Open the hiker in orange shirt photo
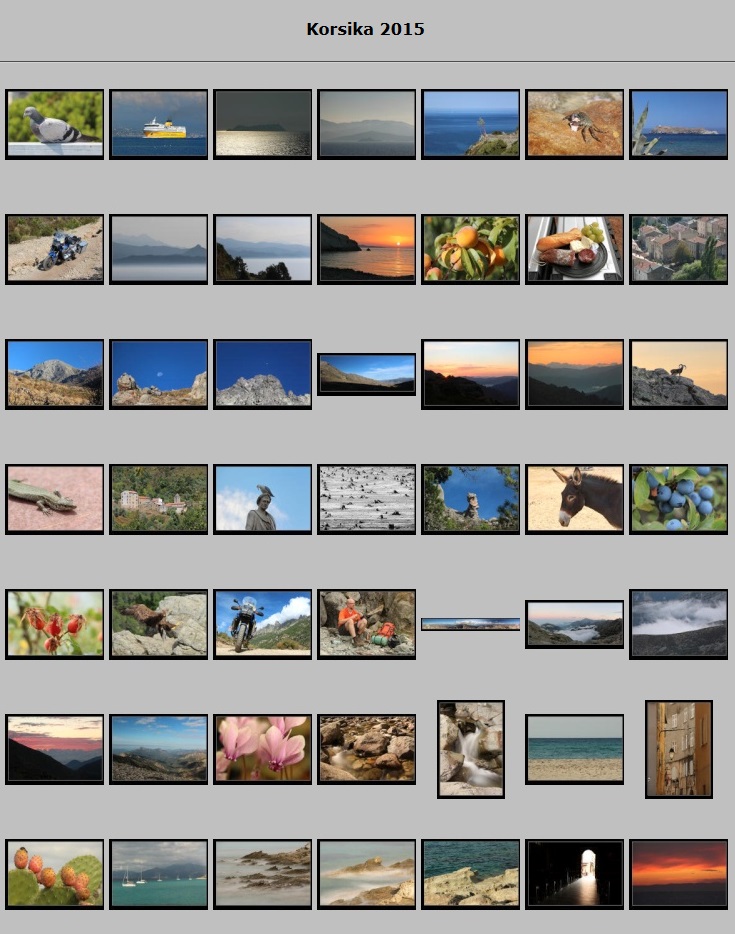Image resolution: width=735 pixels, height=934 pixels. tap(367, 623)
